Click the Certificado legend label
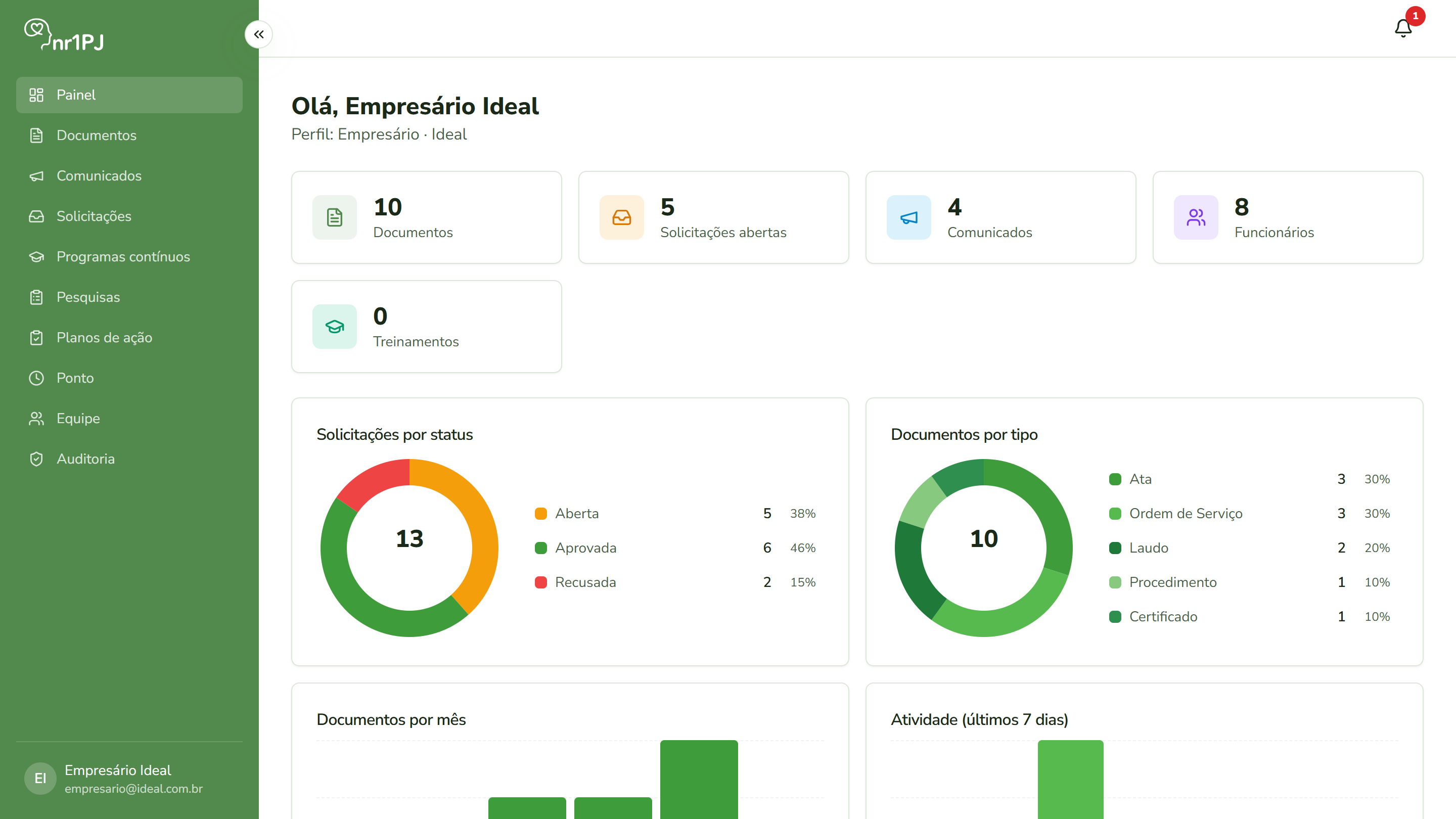 tap(1163, 617)
